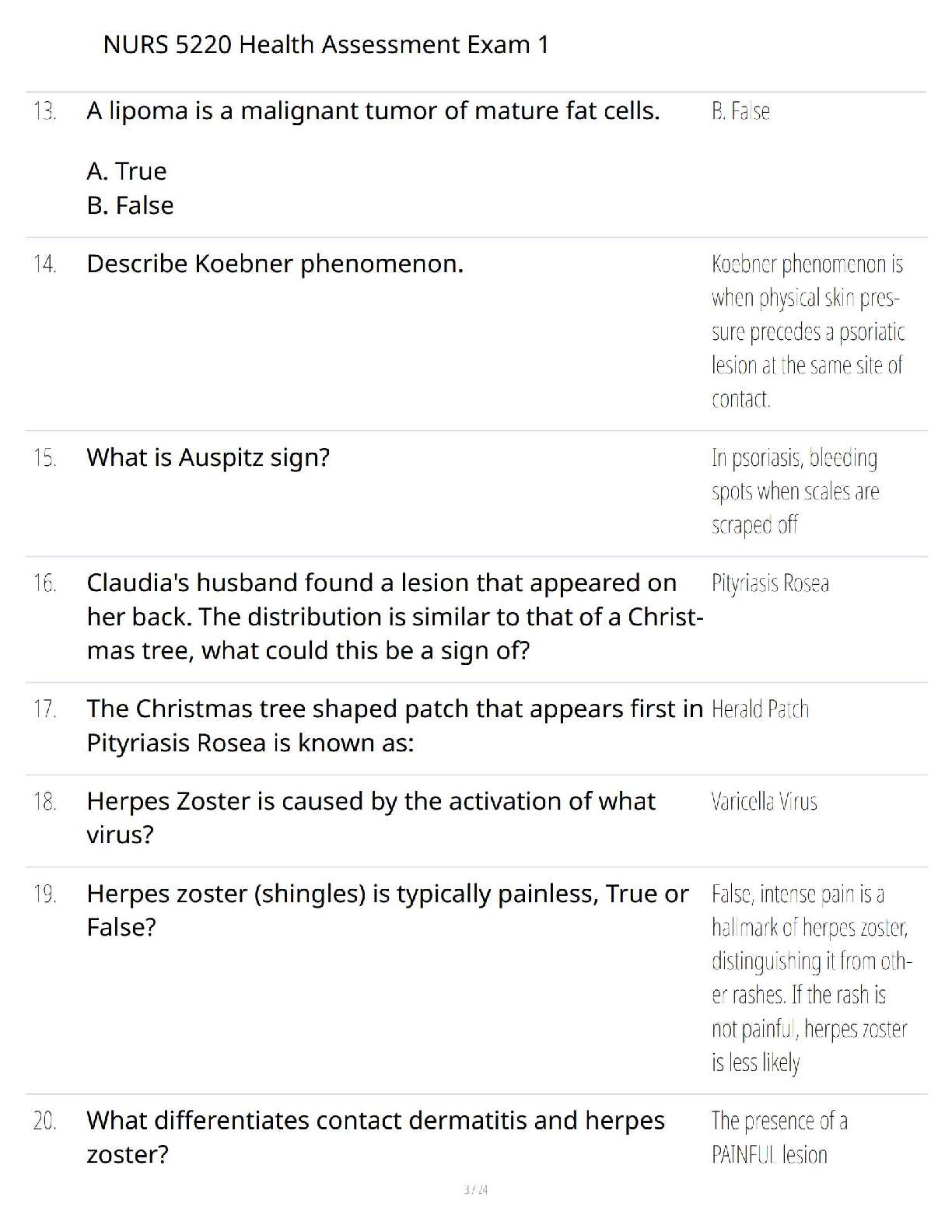Select the "B. False" answer option
The image size is (952, 1232).
[130, 205]
